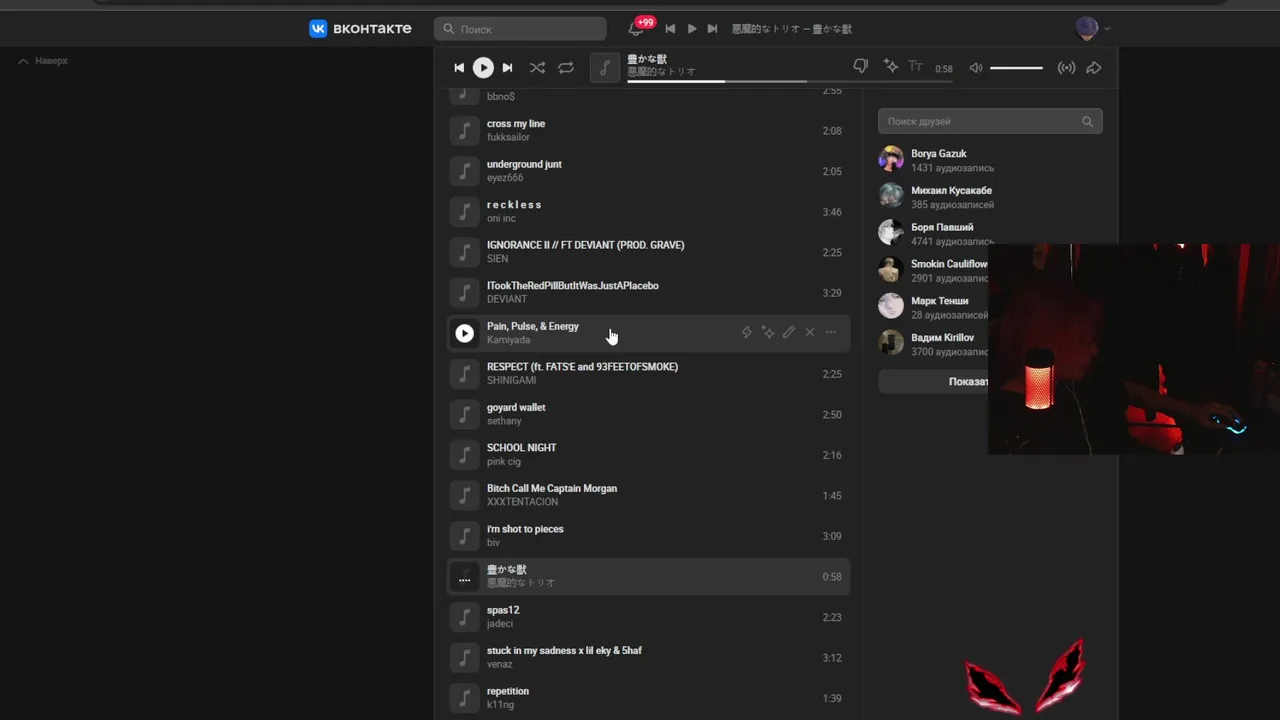Click note icon of stuck in my sadness track
The width and height of the screenshot is (1280, 720).
point(464,657)
